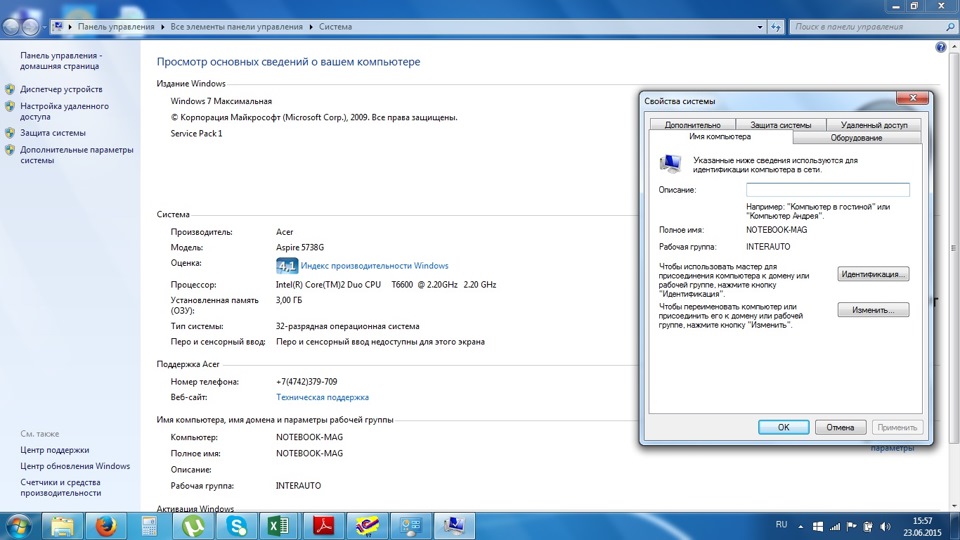Image resolution: width=960 pixels, height=540 pixels.
Task: Click the back navigation arrow
Action: [x=11, y=27]
